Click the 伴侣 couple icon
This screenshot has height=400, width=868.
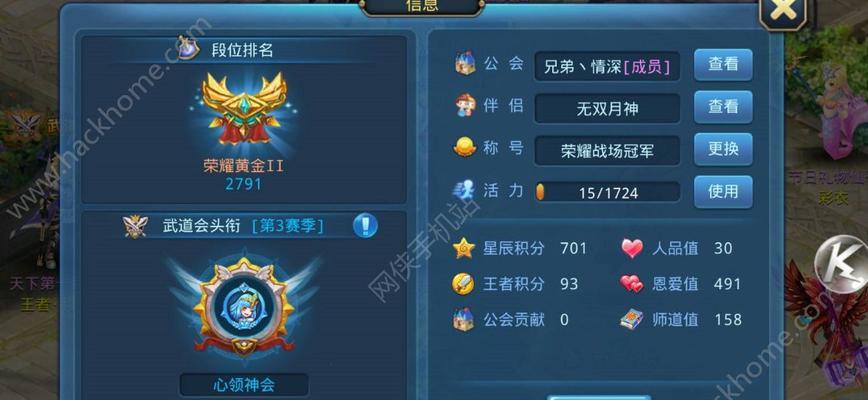(x=465, y=105)
